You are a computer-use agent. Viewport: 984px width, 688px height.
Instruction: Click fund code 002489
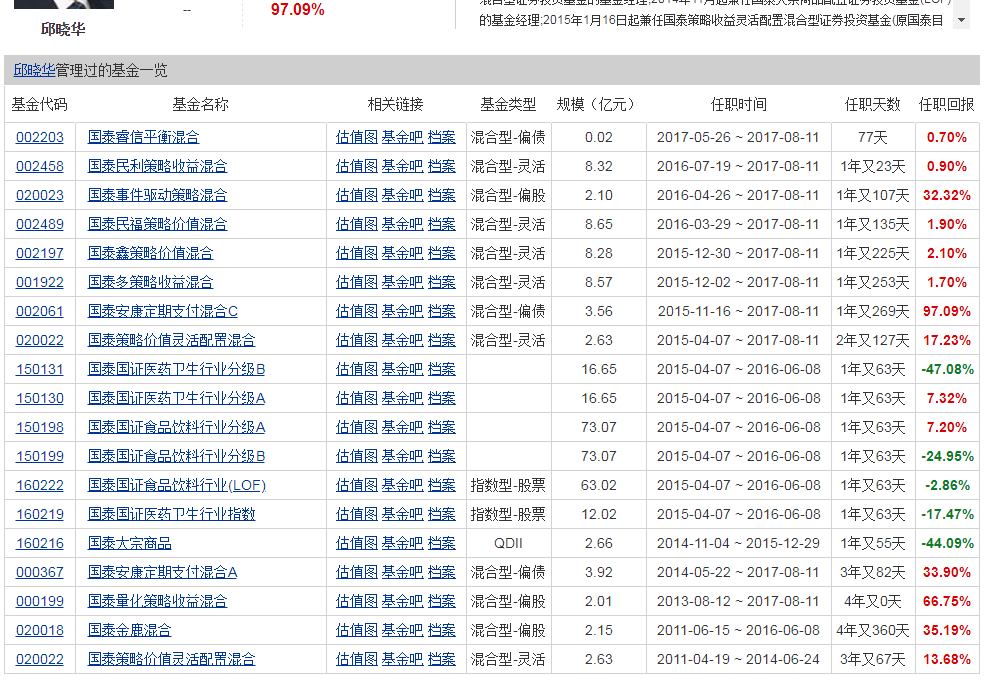click(40, 224)
